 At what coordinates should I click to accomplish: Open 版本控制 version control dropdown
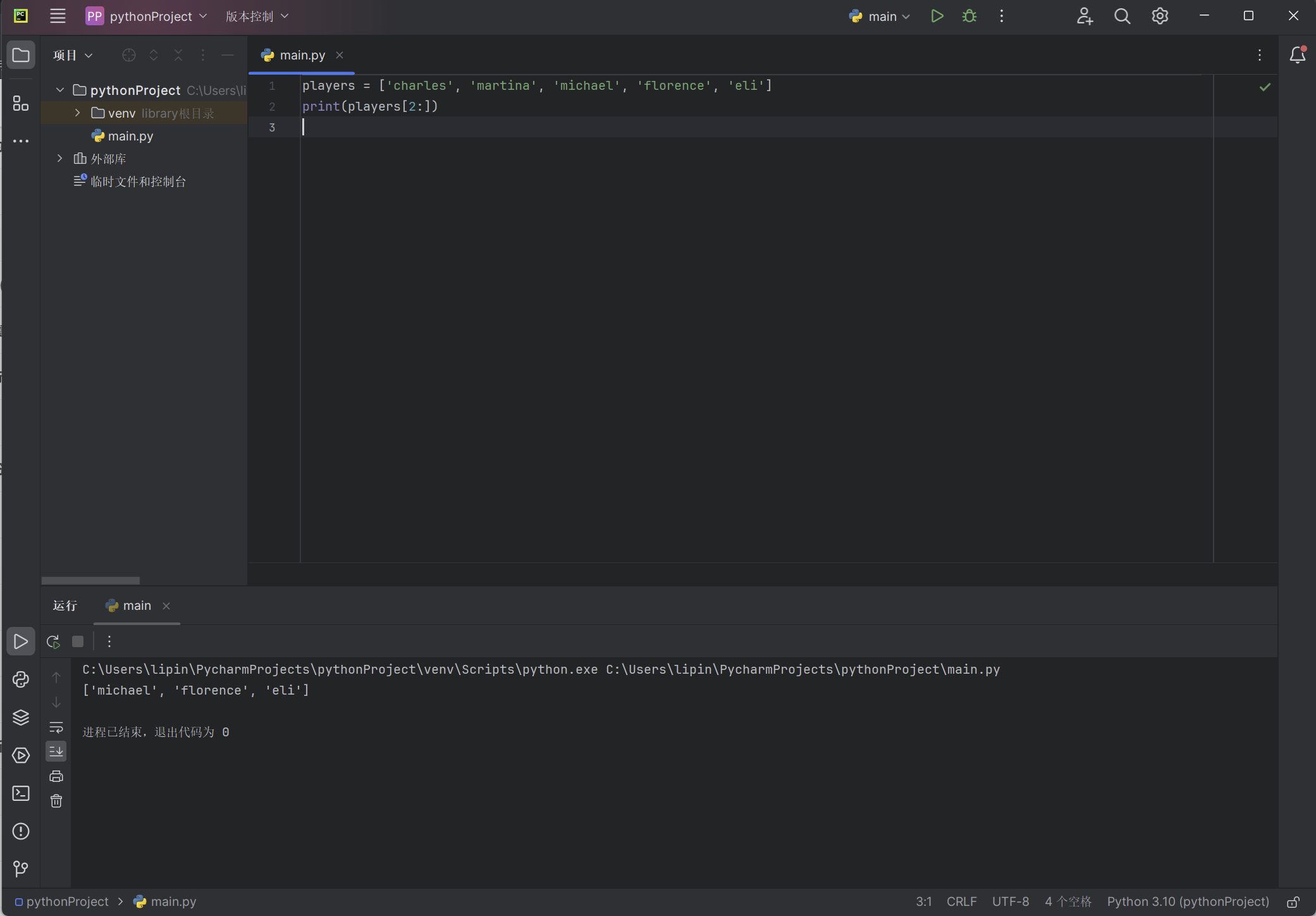(x=257, y=16)
